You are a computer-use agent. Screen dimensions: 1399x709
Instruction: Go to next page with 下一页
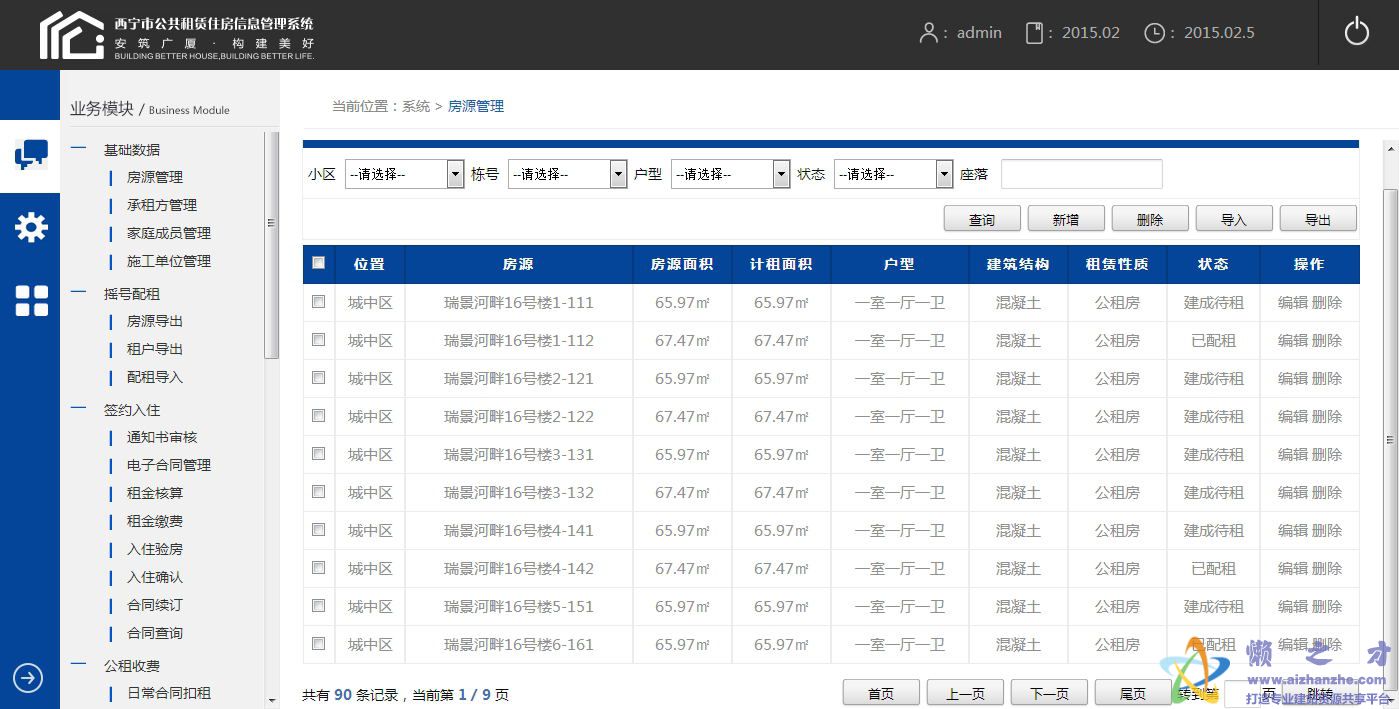[x=1049, y=693]
